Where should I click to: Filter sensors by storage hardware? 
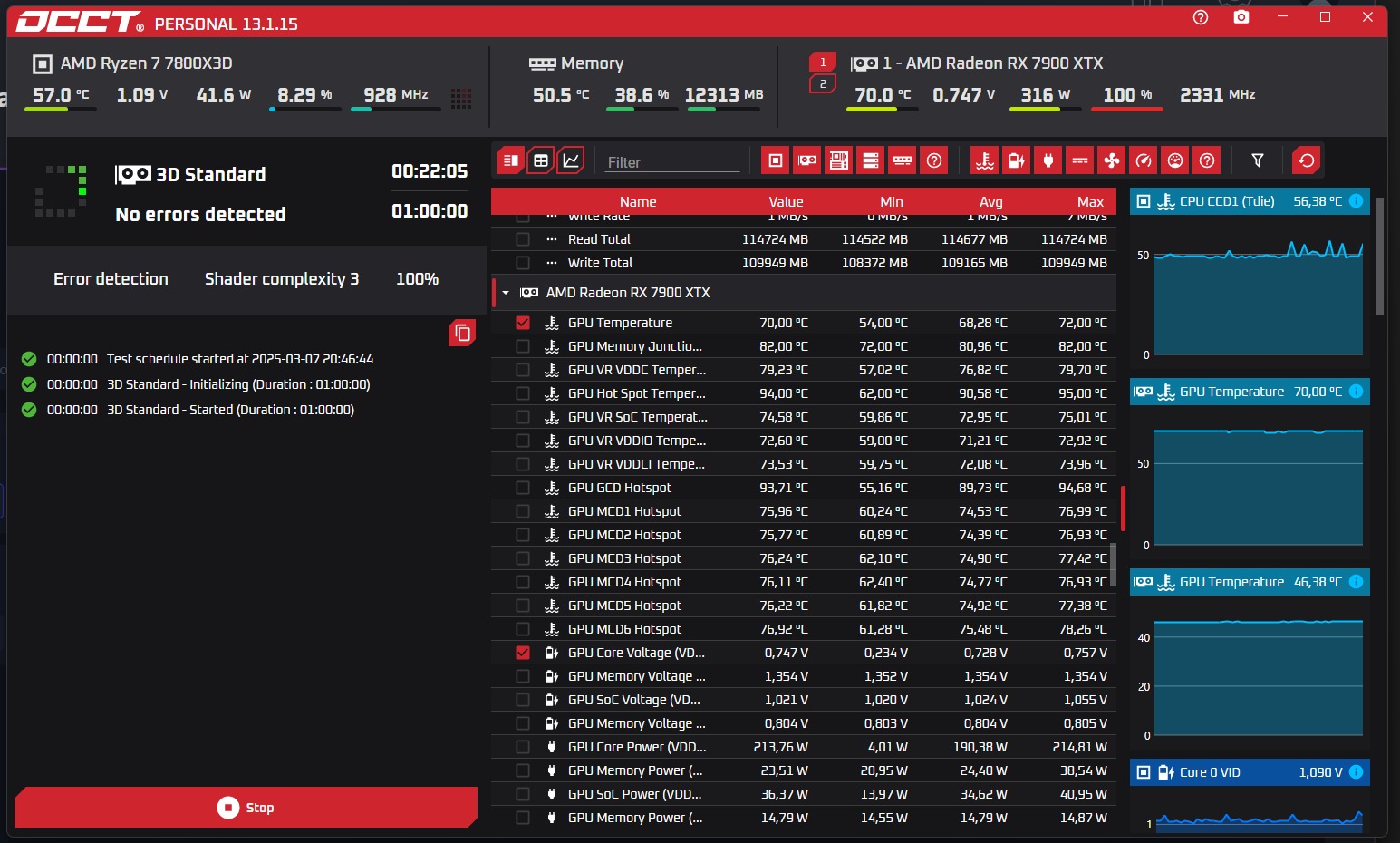click(x=871, y=160)
